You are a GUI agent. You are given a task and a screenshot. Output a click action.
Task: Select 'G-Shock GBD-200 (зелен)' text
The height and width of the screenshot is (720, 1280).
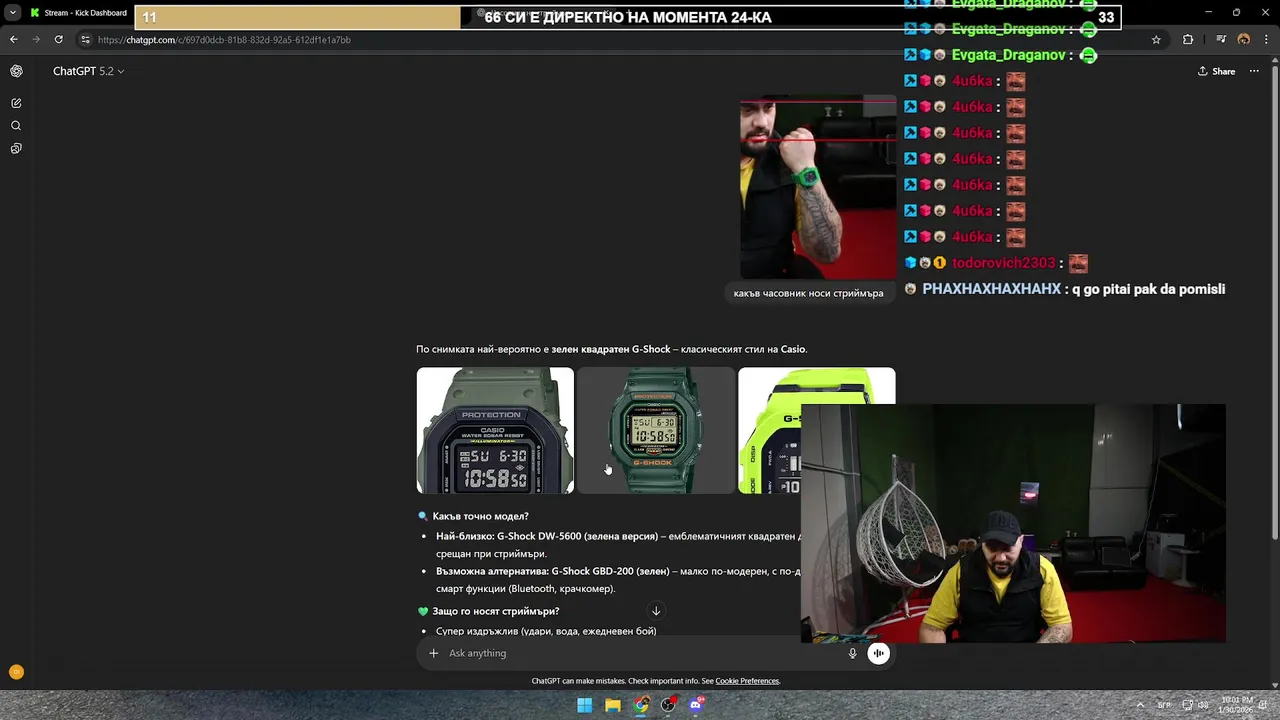(x=610, y=572)
